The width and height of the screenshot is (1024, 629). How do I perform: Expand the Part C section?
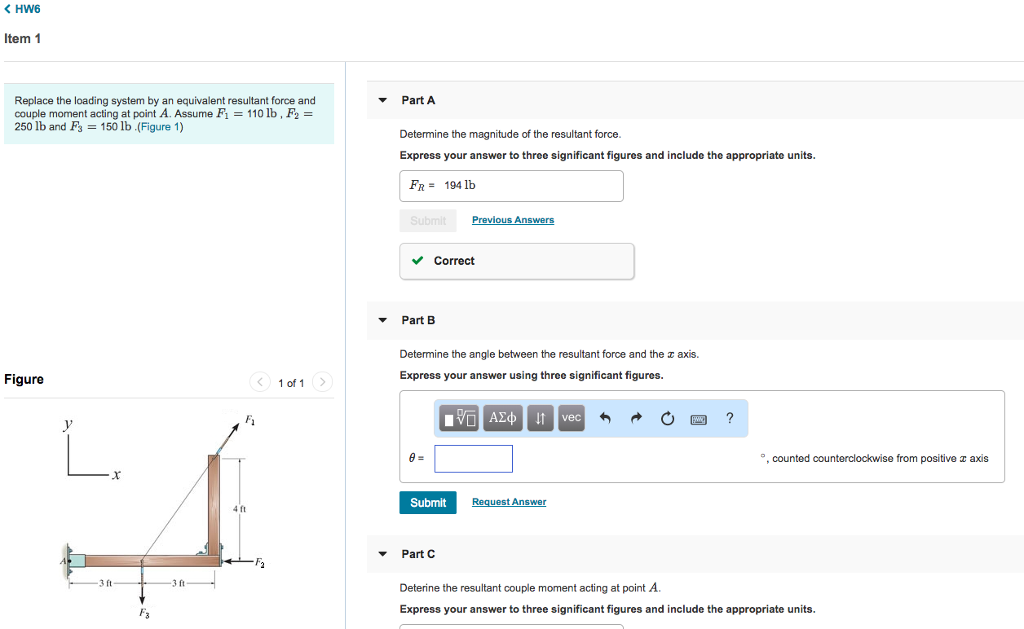382,554
